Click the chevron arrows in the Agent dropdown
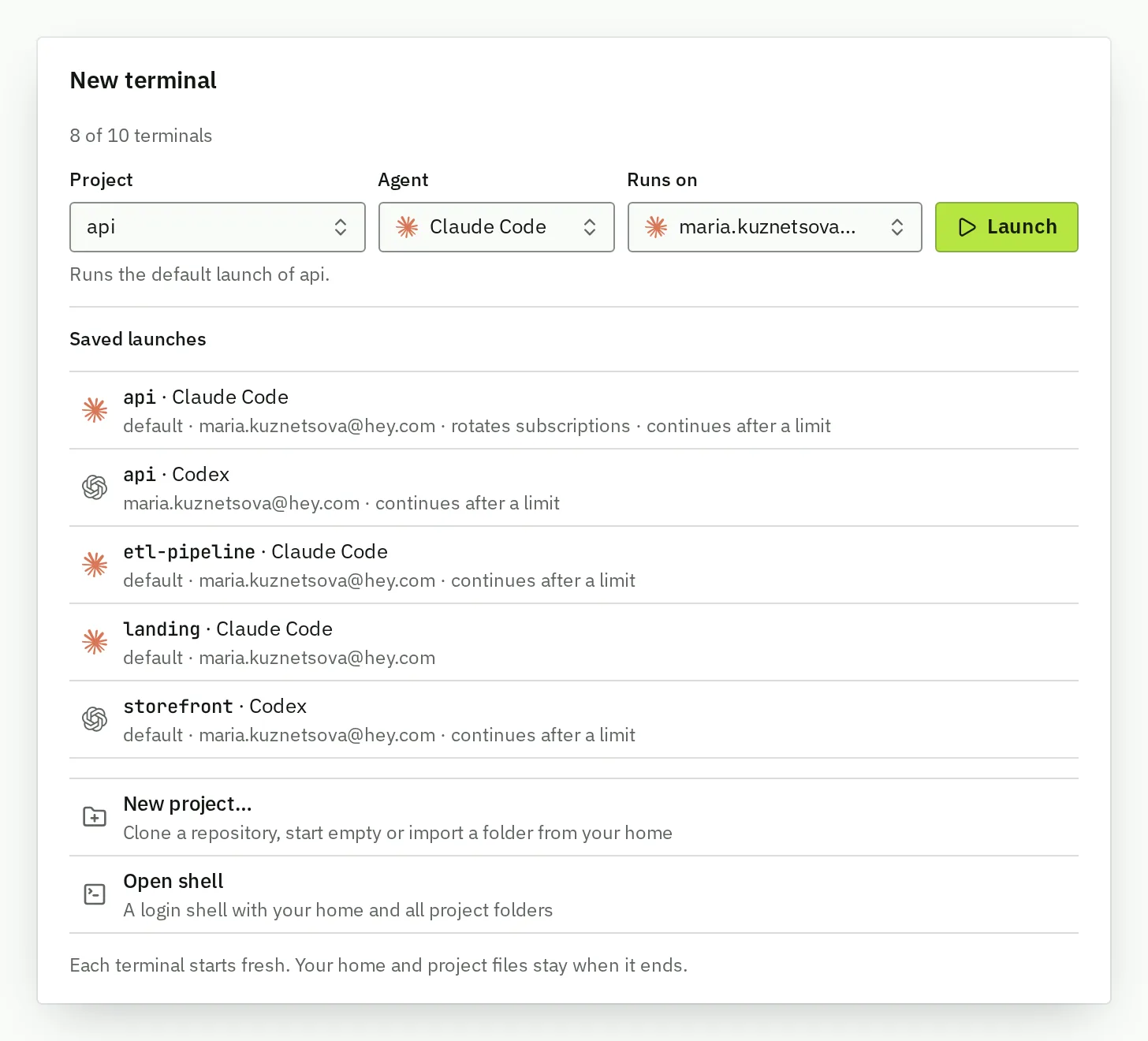Screen dimensions: 1148x1041 point(590,227)
